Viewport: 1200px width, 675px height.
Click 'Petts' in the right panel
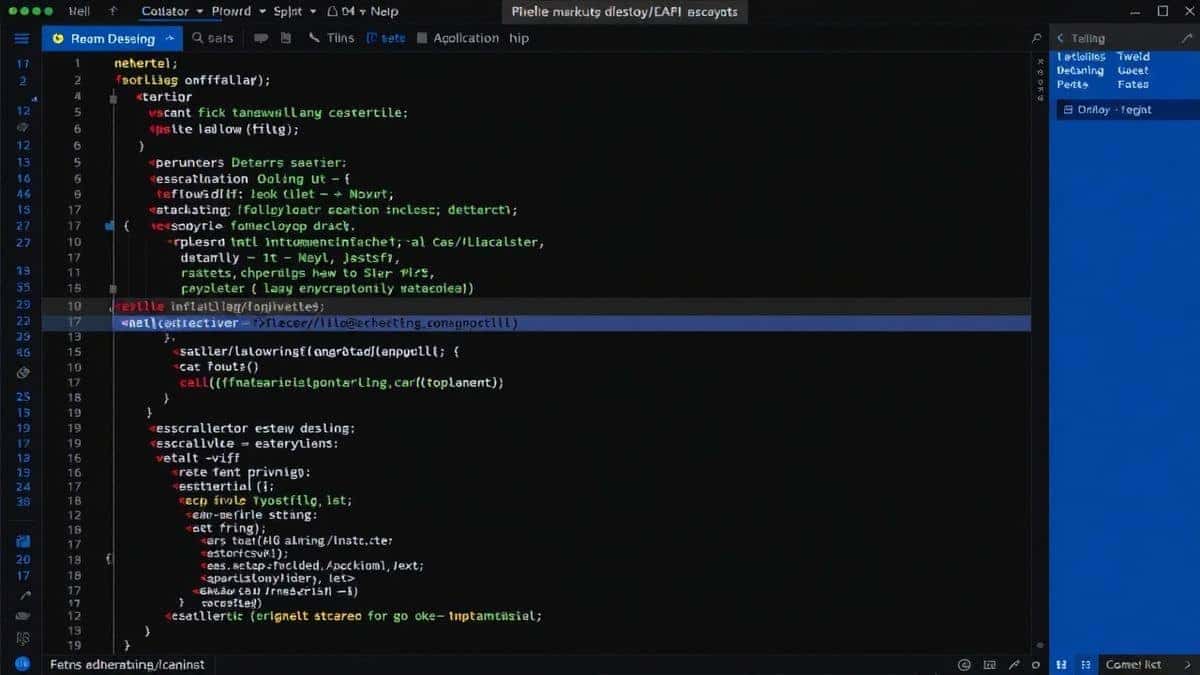coord(1072,85)
